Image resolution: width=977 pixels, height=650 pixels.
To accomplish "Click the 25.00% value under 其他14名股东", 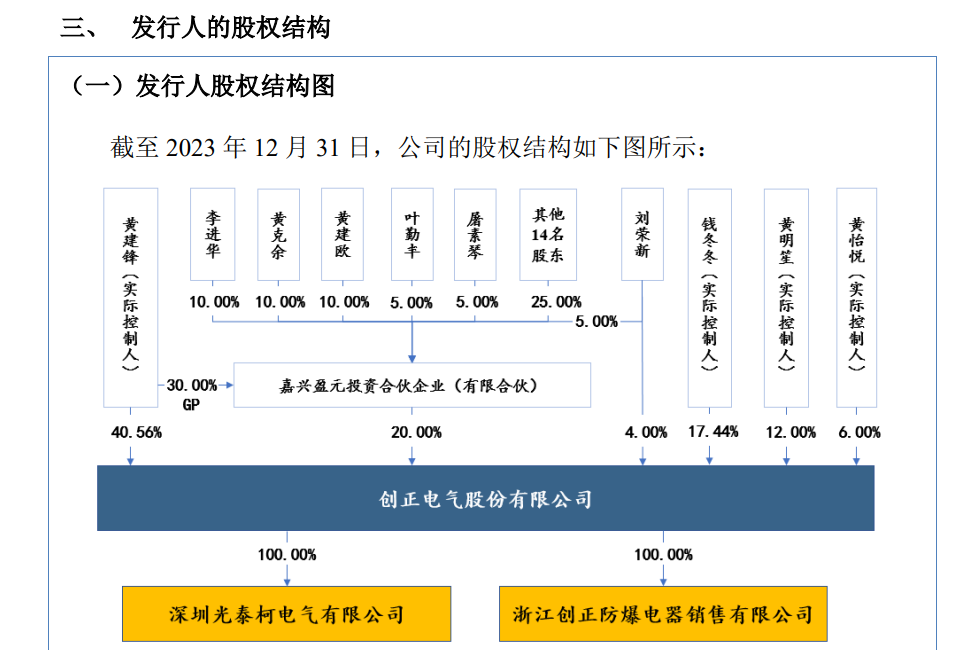I will click(x=556, y=302).
